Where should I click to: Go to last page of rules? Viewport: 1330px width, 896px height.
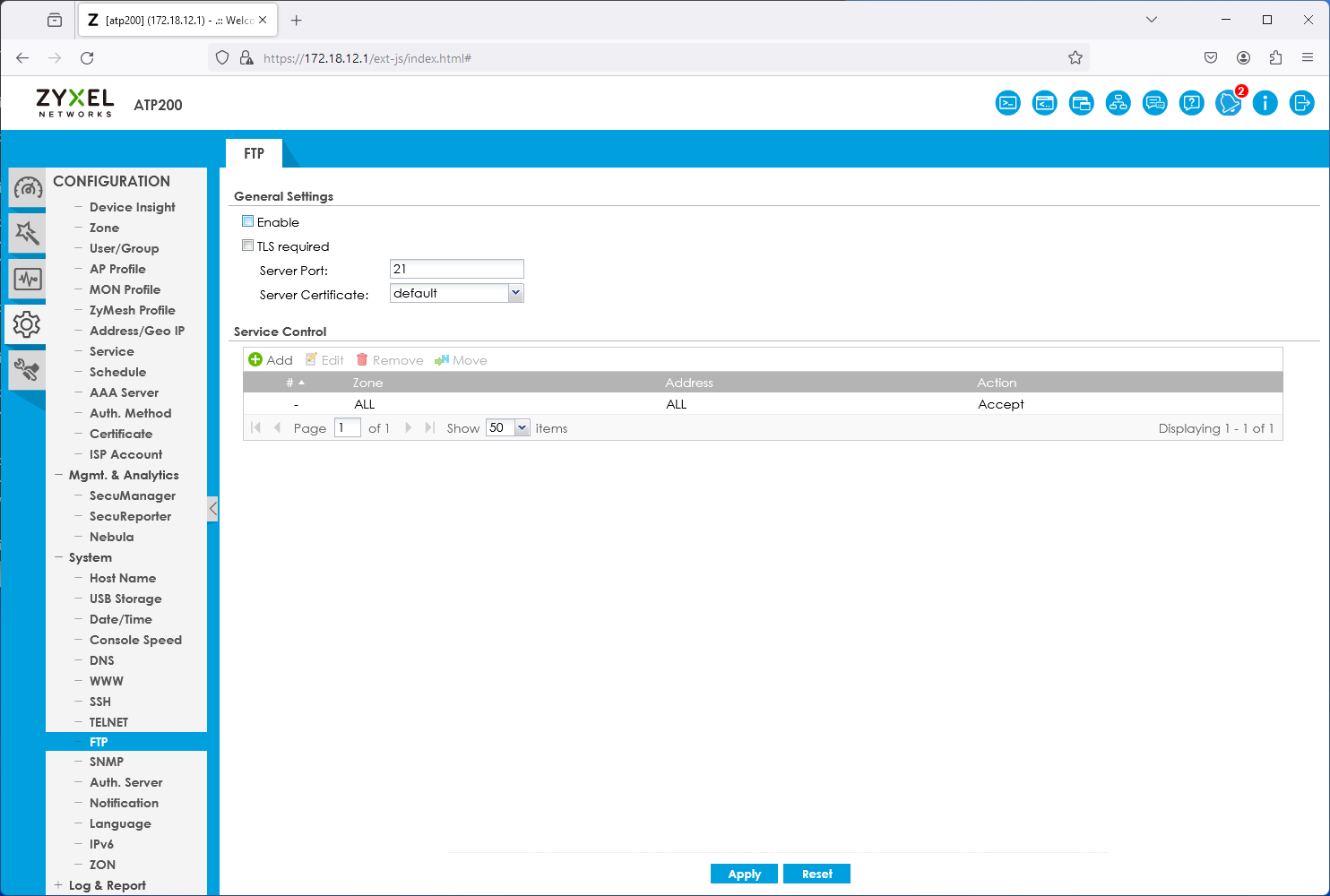point(429,427)
